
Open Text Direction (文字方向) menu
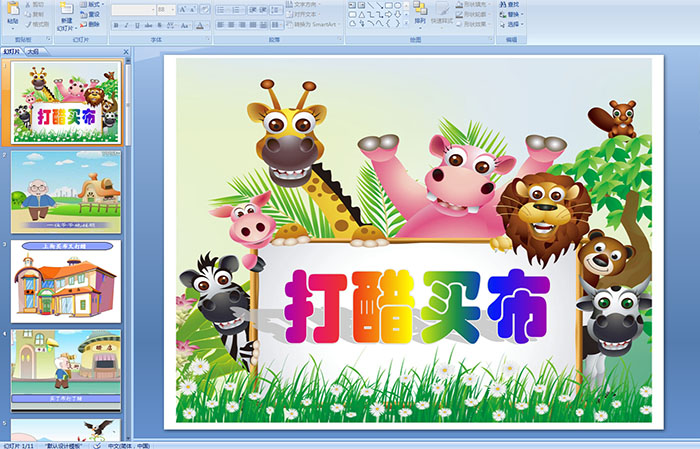click(303, 4)
